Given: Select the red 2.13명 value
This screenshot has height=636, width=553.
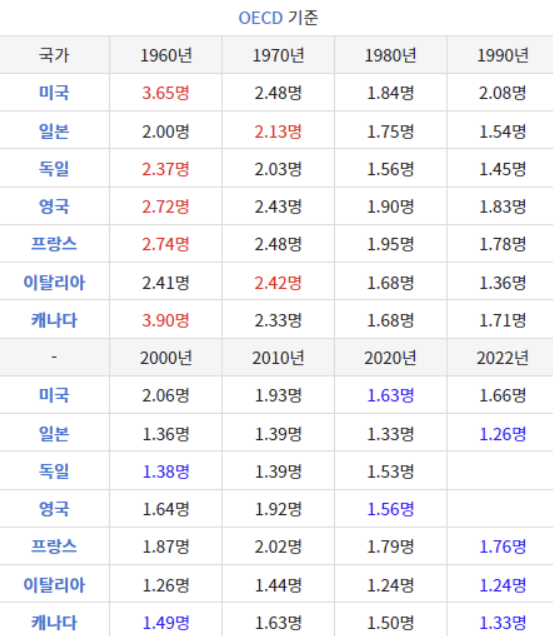Looking at the screenshot, I should [278, 131].
